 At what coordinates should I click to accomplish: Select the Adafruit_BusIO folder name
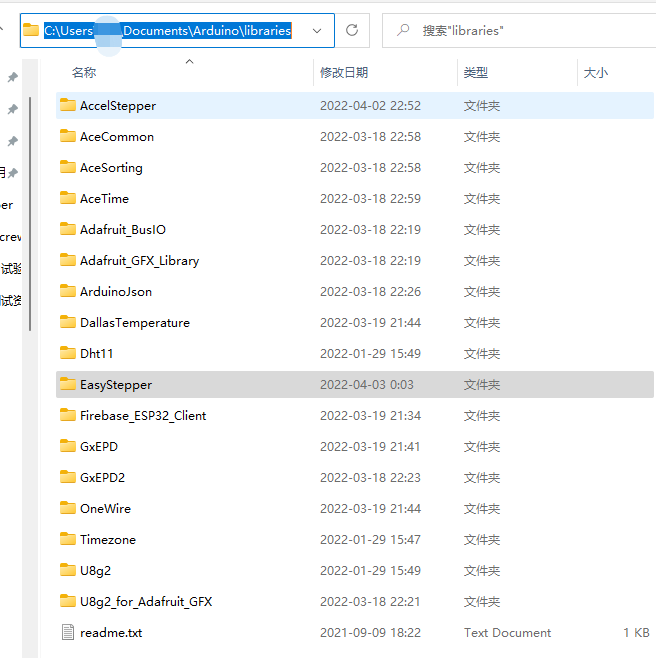[x=123, y=230]
